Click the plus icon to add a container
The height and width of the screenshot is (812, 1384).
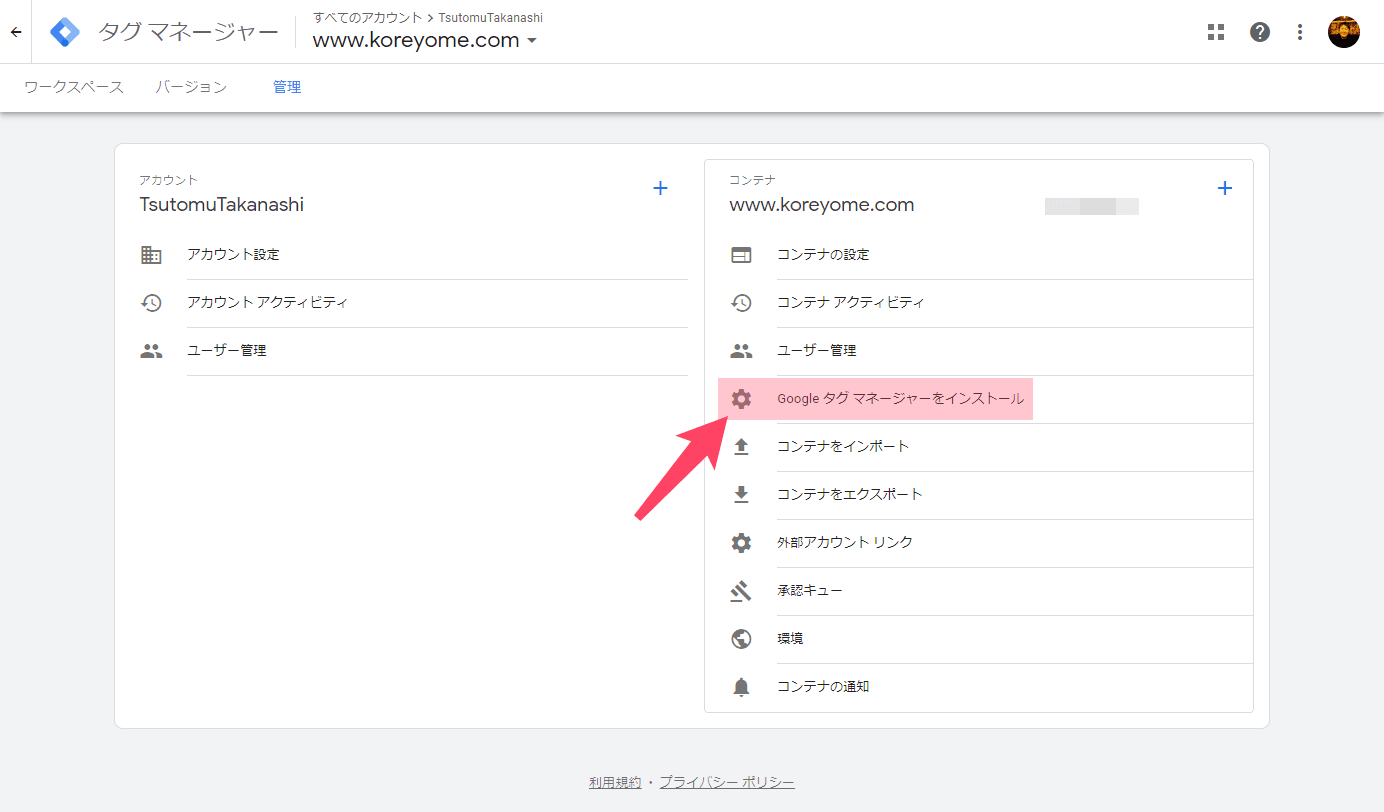coord(1225,188)
